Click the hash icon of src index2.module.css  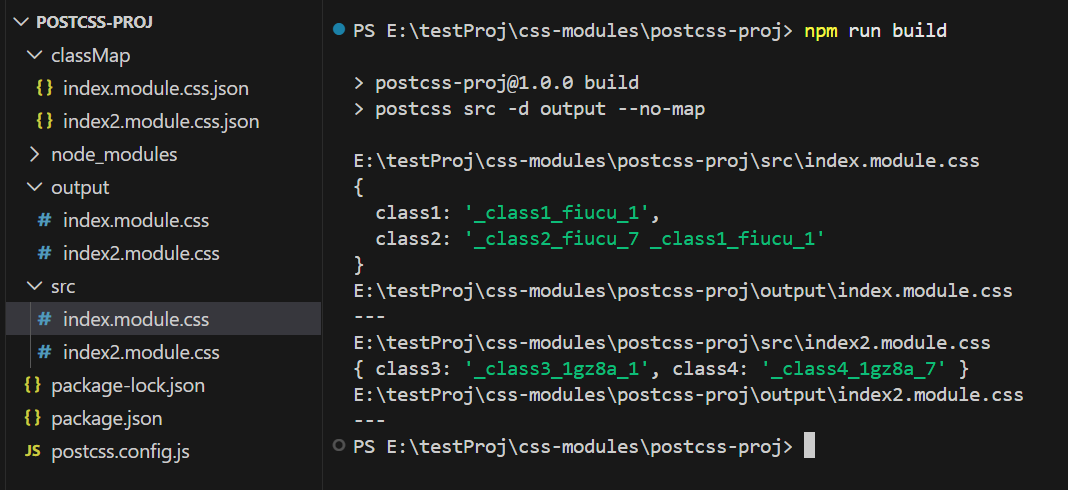pos(44,352)
